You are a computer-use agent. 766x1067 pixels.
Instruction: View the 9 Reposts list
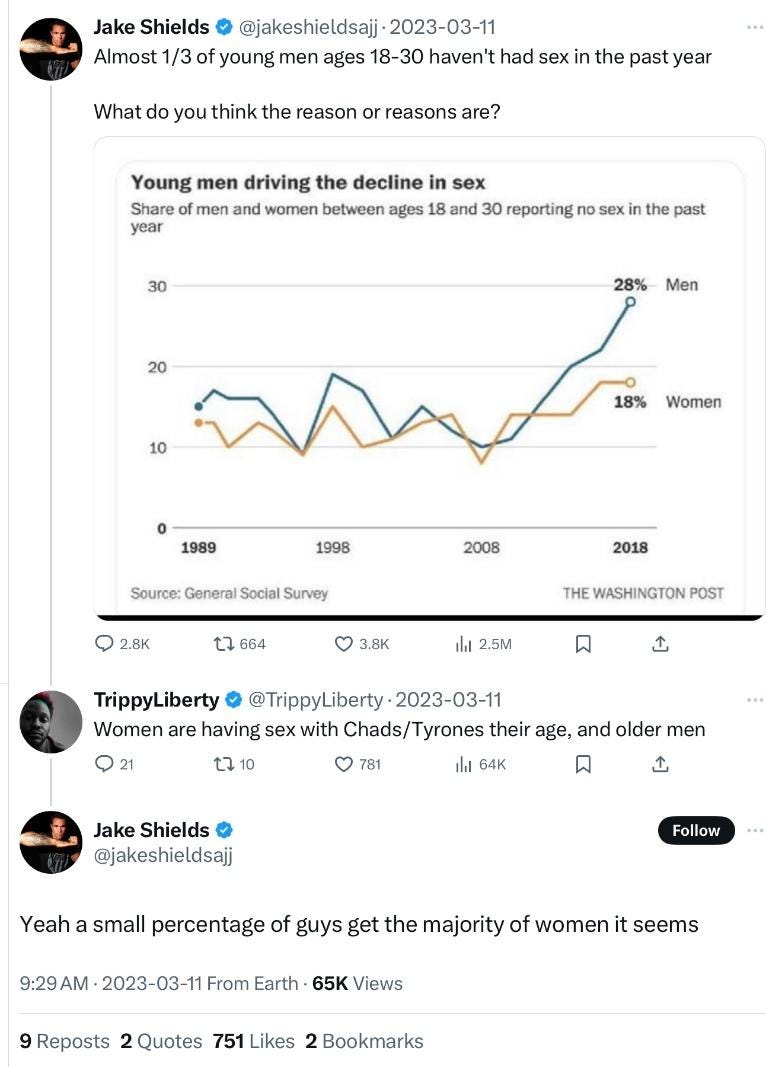point(65,1041)
